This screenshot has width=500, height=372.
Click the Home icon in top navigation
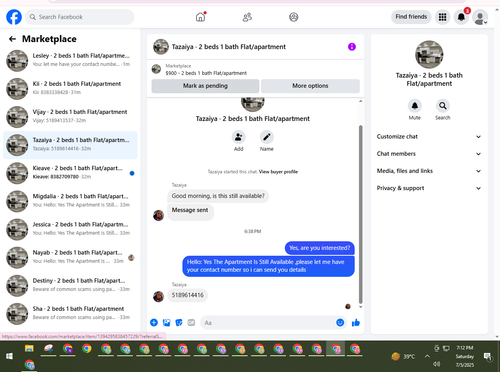(200, 17)
